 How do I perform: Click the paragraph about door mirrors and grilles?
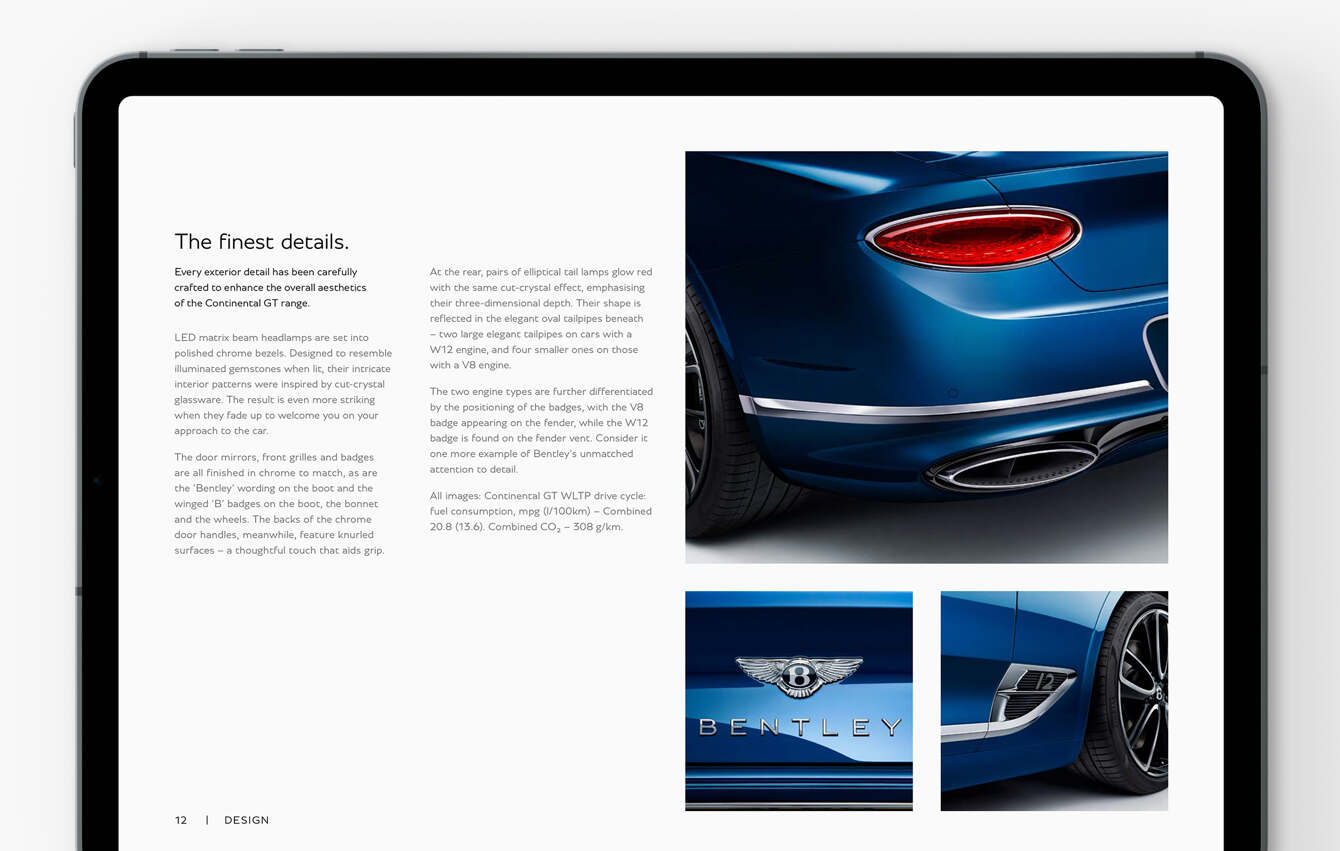[279, 504]
